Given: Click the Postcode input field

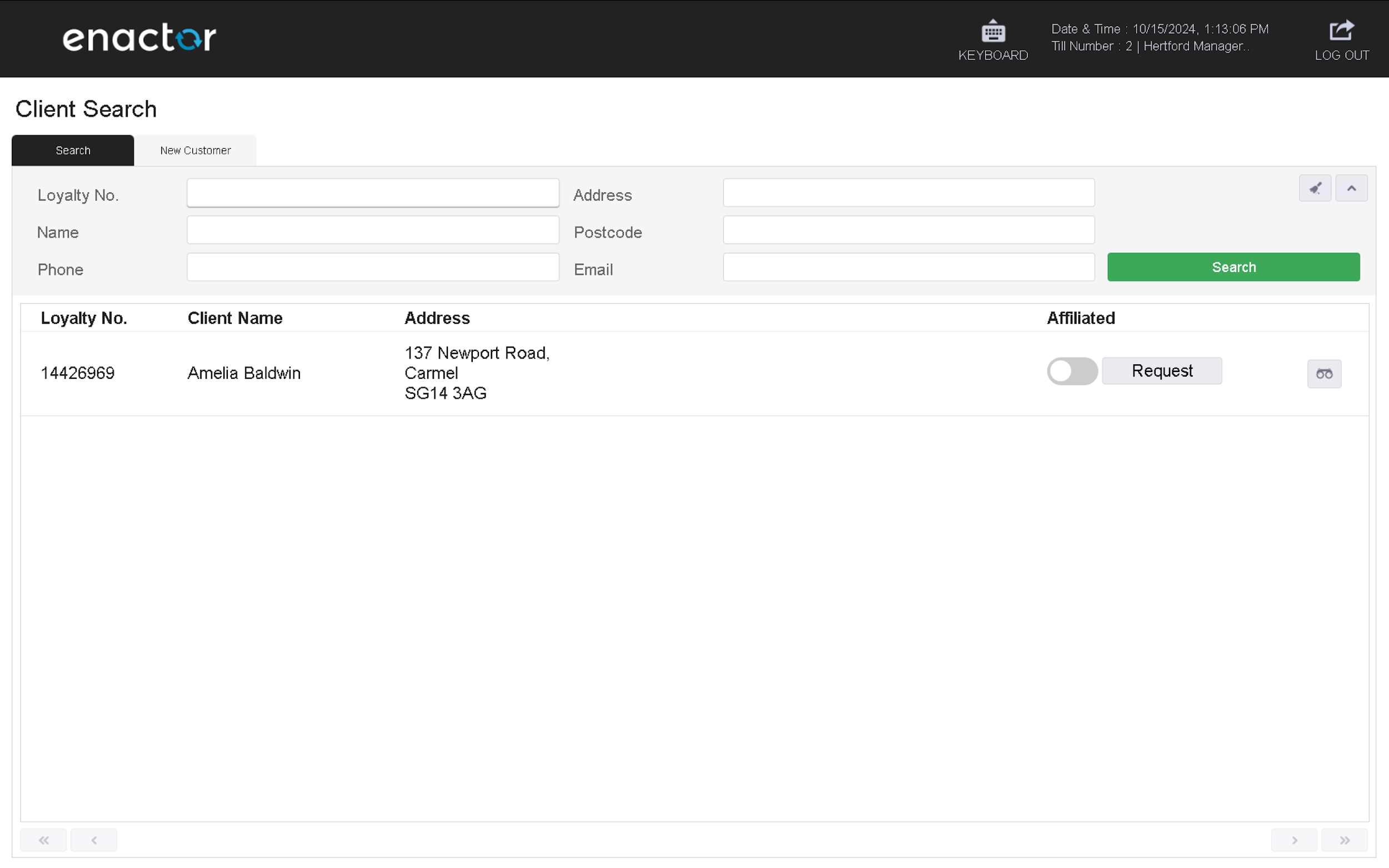Looking at the screenshot, I should tap(908, 229).
